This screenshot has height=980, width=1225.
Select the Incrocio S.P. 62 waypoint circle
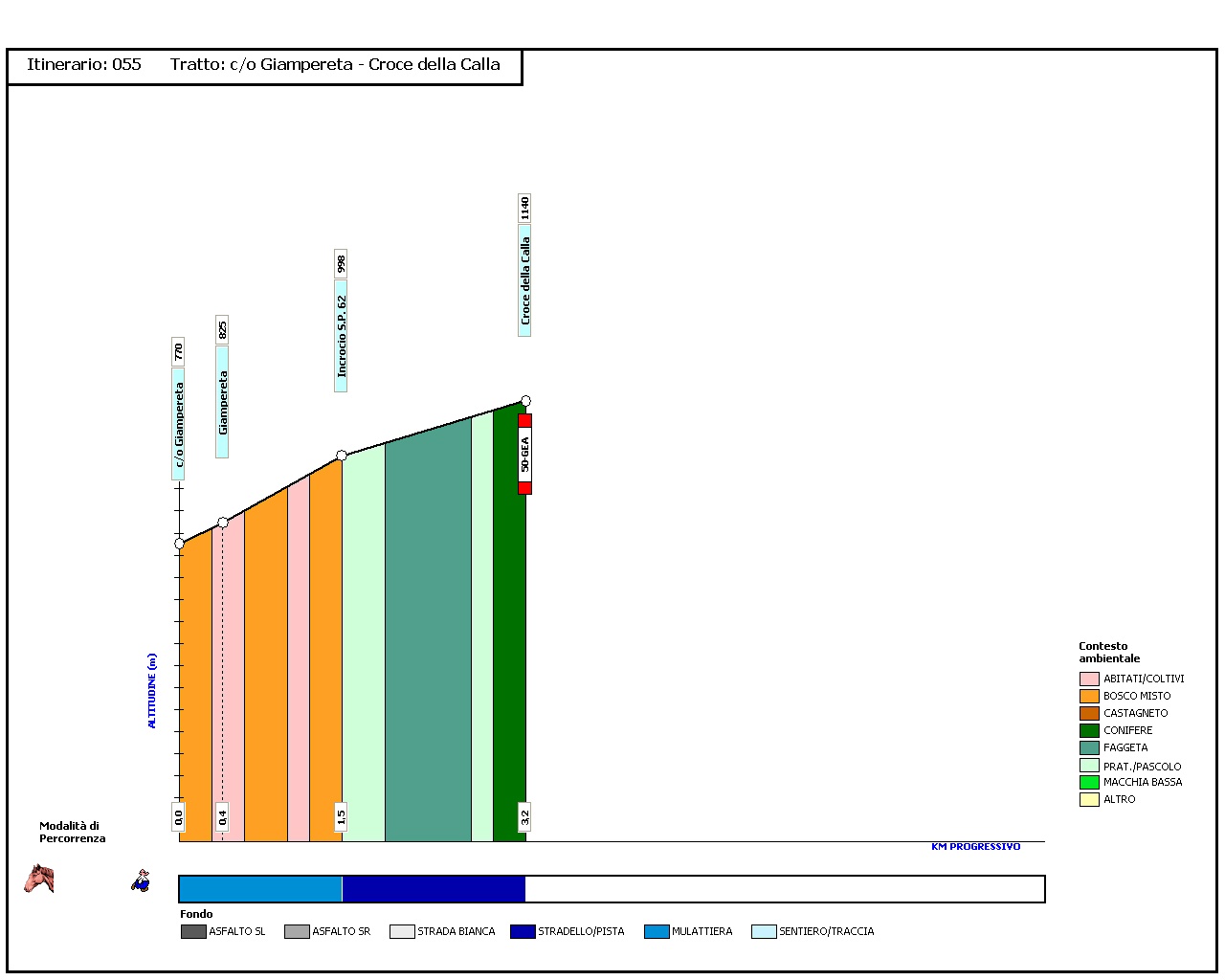(342, 456)
